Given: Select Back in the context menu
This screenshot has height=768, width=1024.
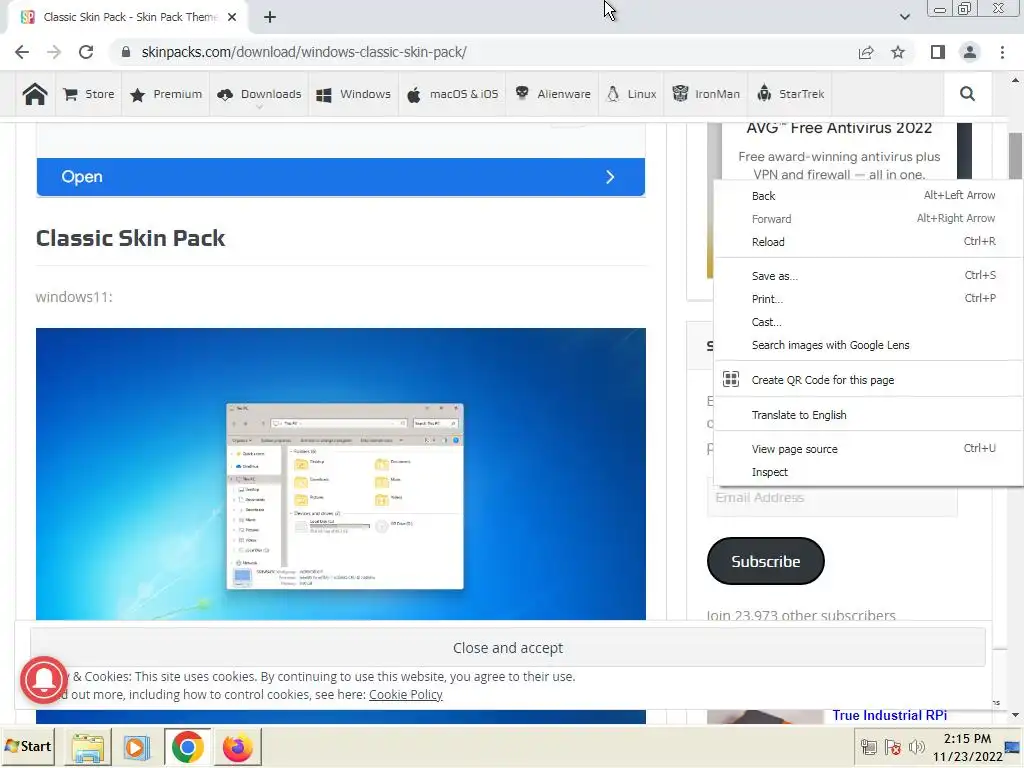Looking at the screenshot, I should pyautogui.click(x=869, y=196).
